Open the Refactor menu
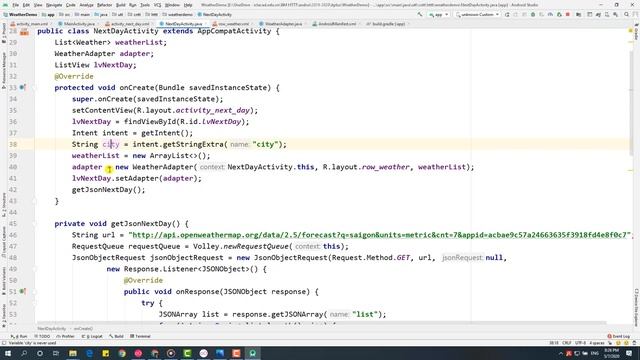640x360 pixels. pos(104,5)
